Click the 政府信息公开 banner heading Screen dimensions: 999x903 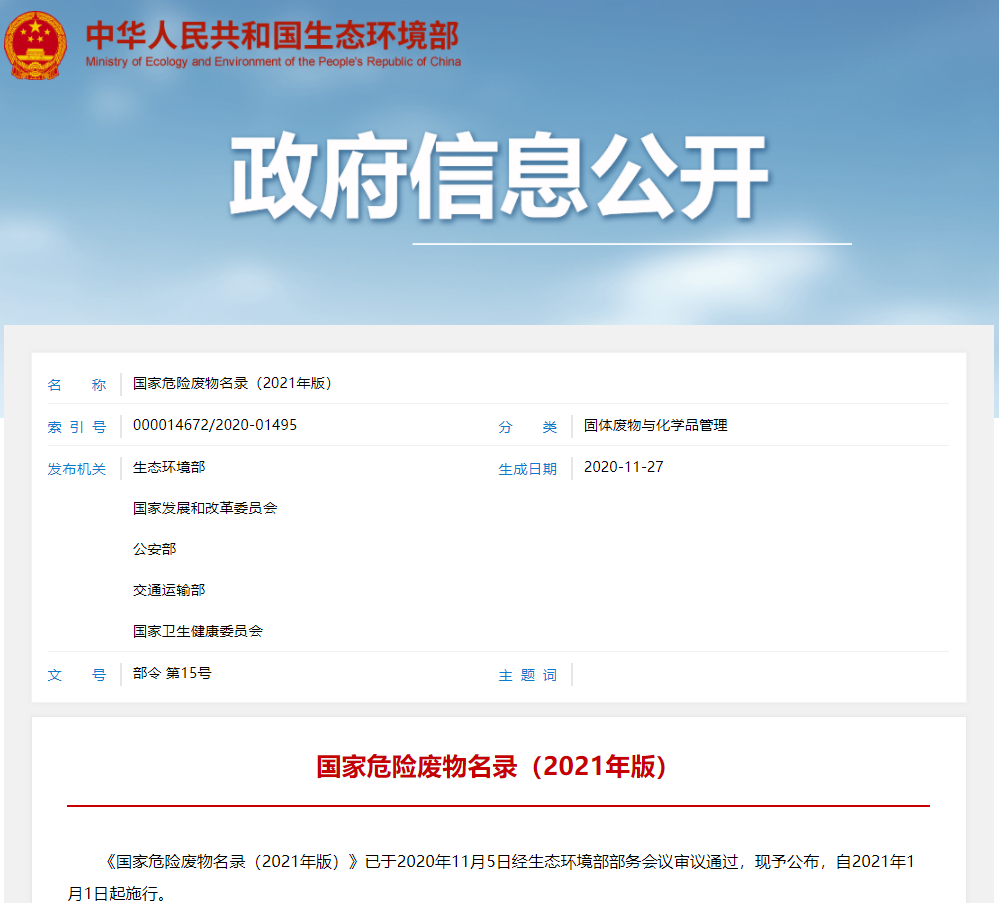pos(499,177)
